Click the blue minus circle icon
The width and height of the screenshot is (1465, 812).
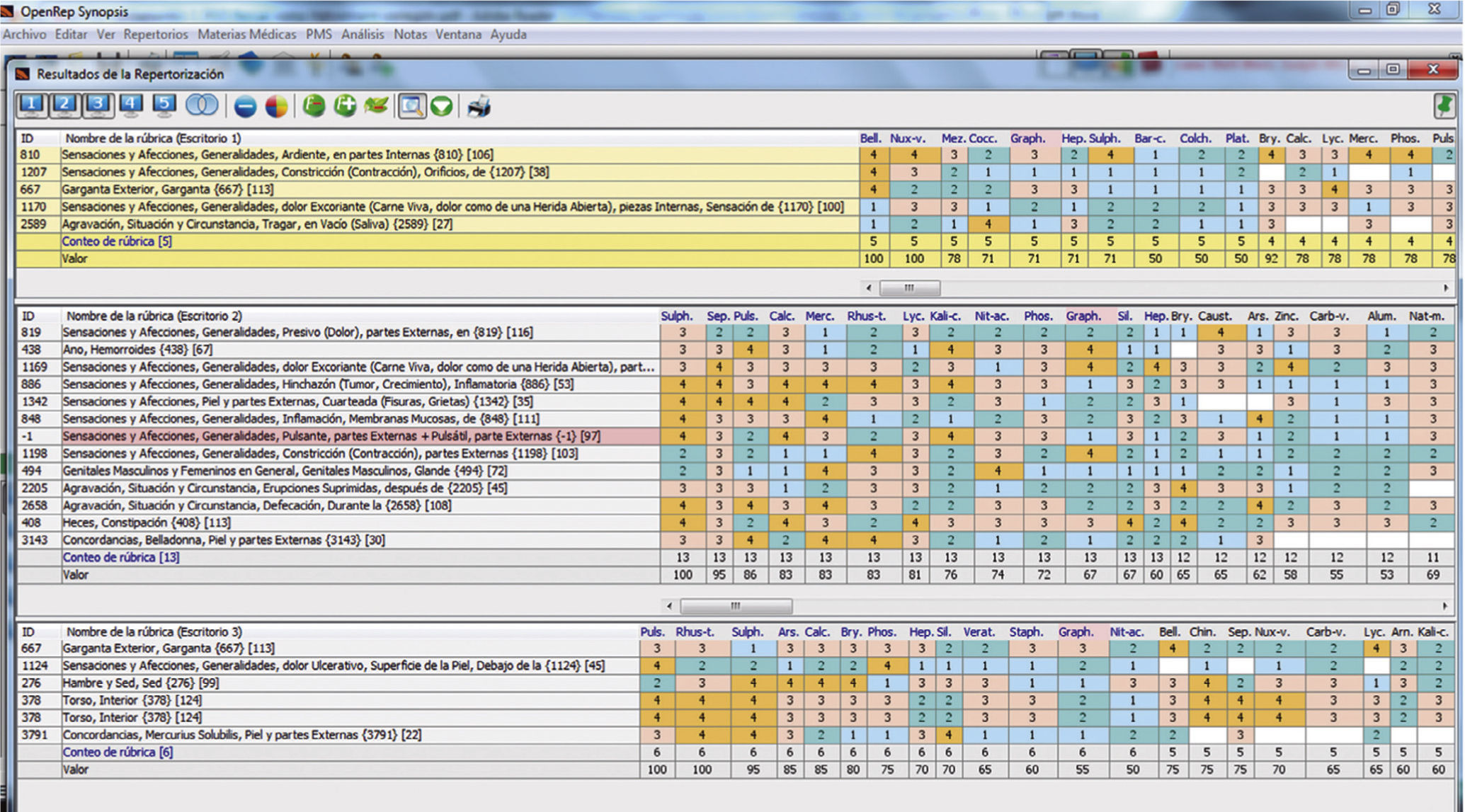pyautogui.click(x=245, y=107)
